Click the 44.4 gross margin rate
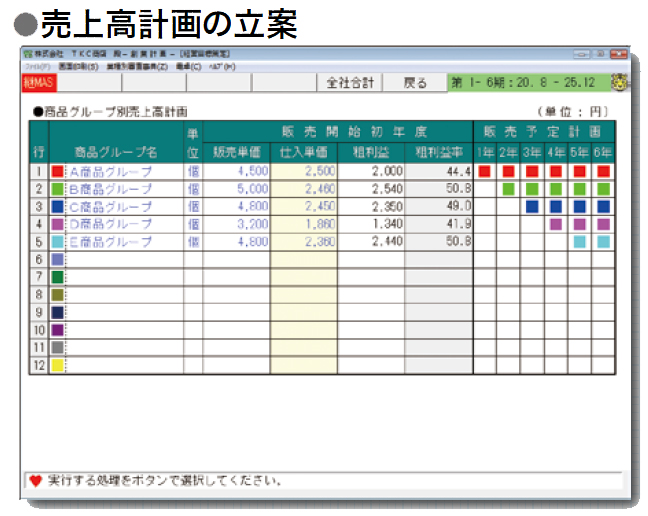Viewport: 648px width, 516px height. pyautogui.click(x=459, y=171)
